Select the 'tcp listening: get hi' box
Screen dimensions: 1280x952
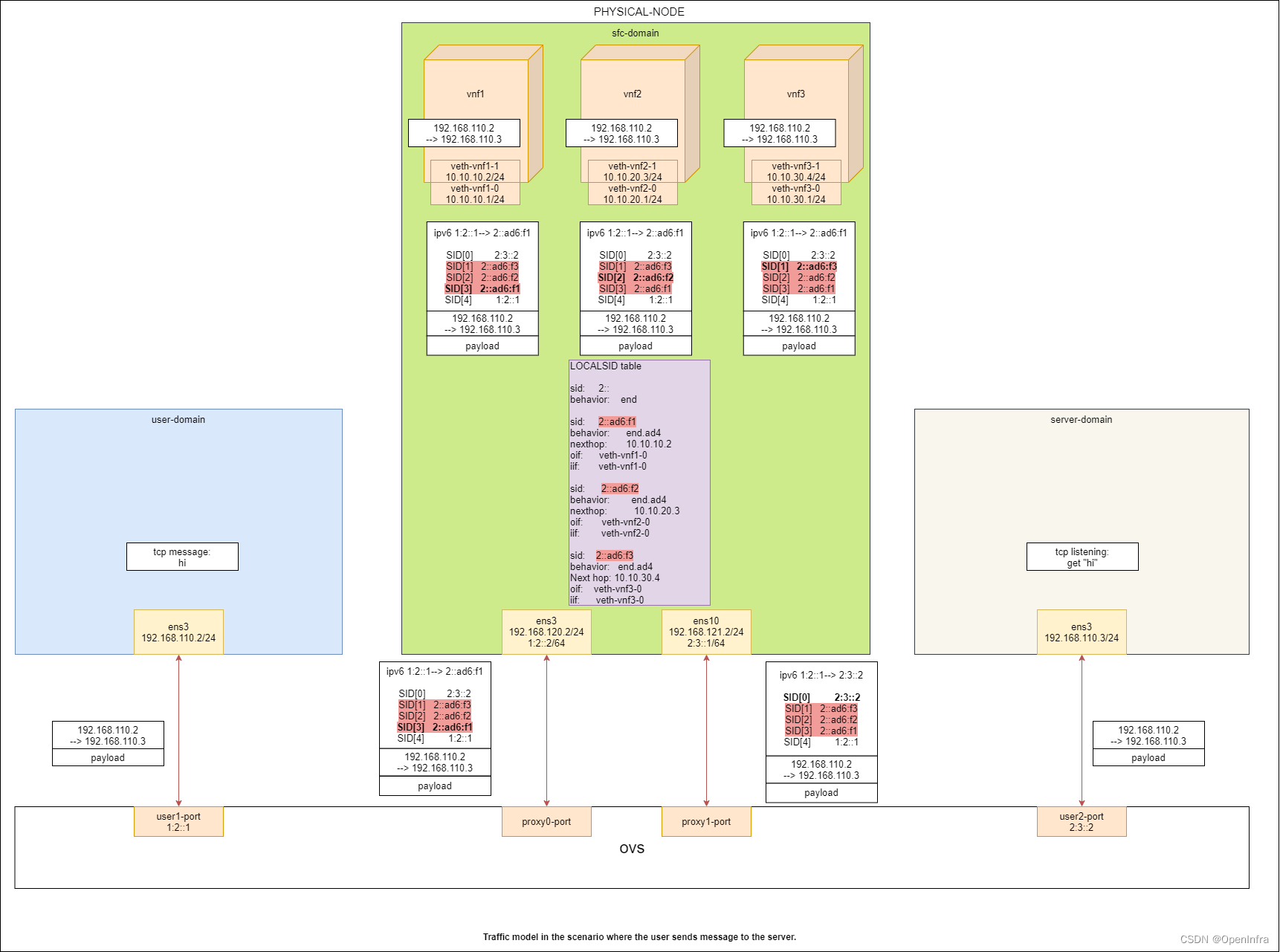point(1082,557)
